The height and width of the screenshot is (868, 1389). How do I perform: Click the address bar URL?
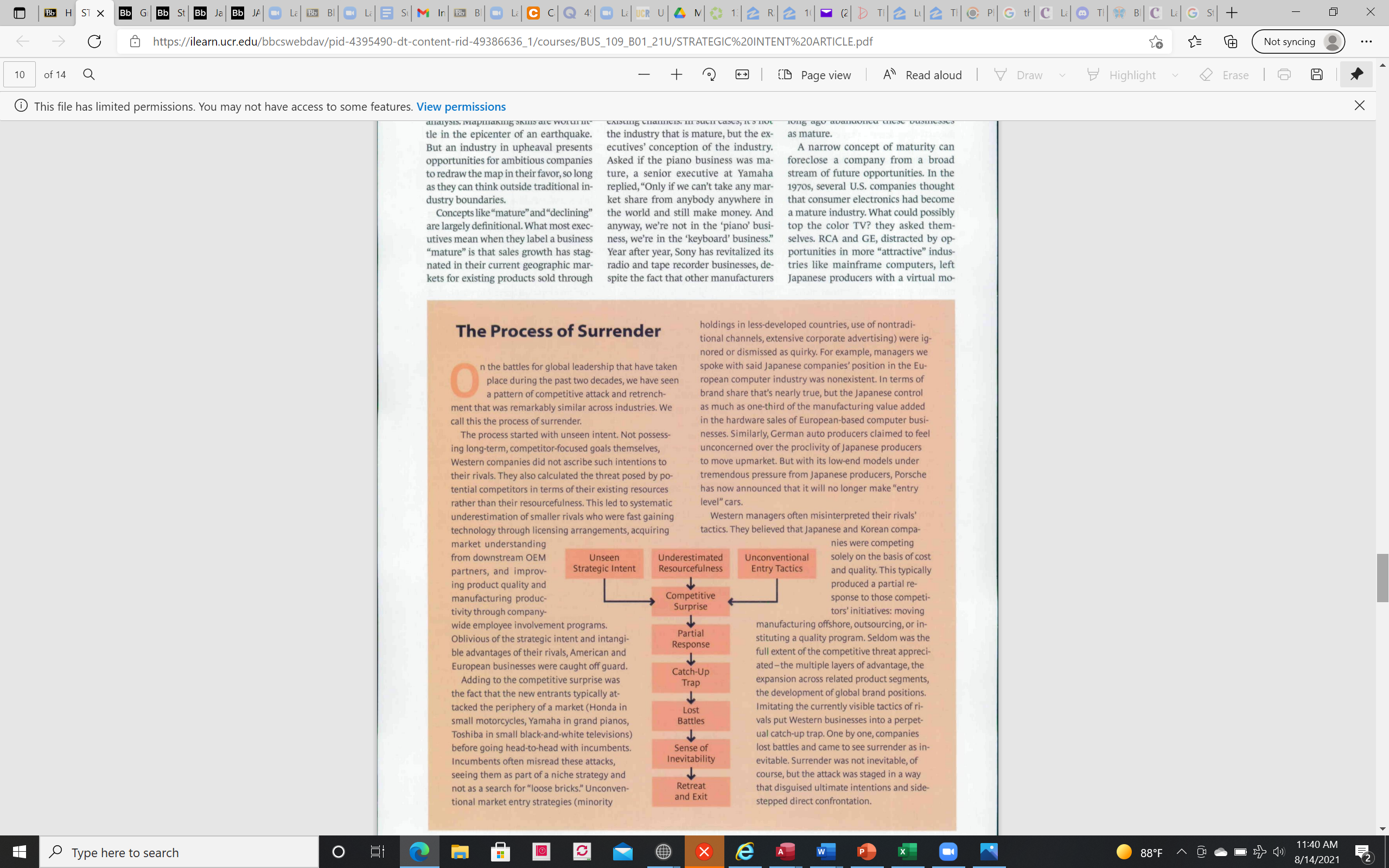513,41
